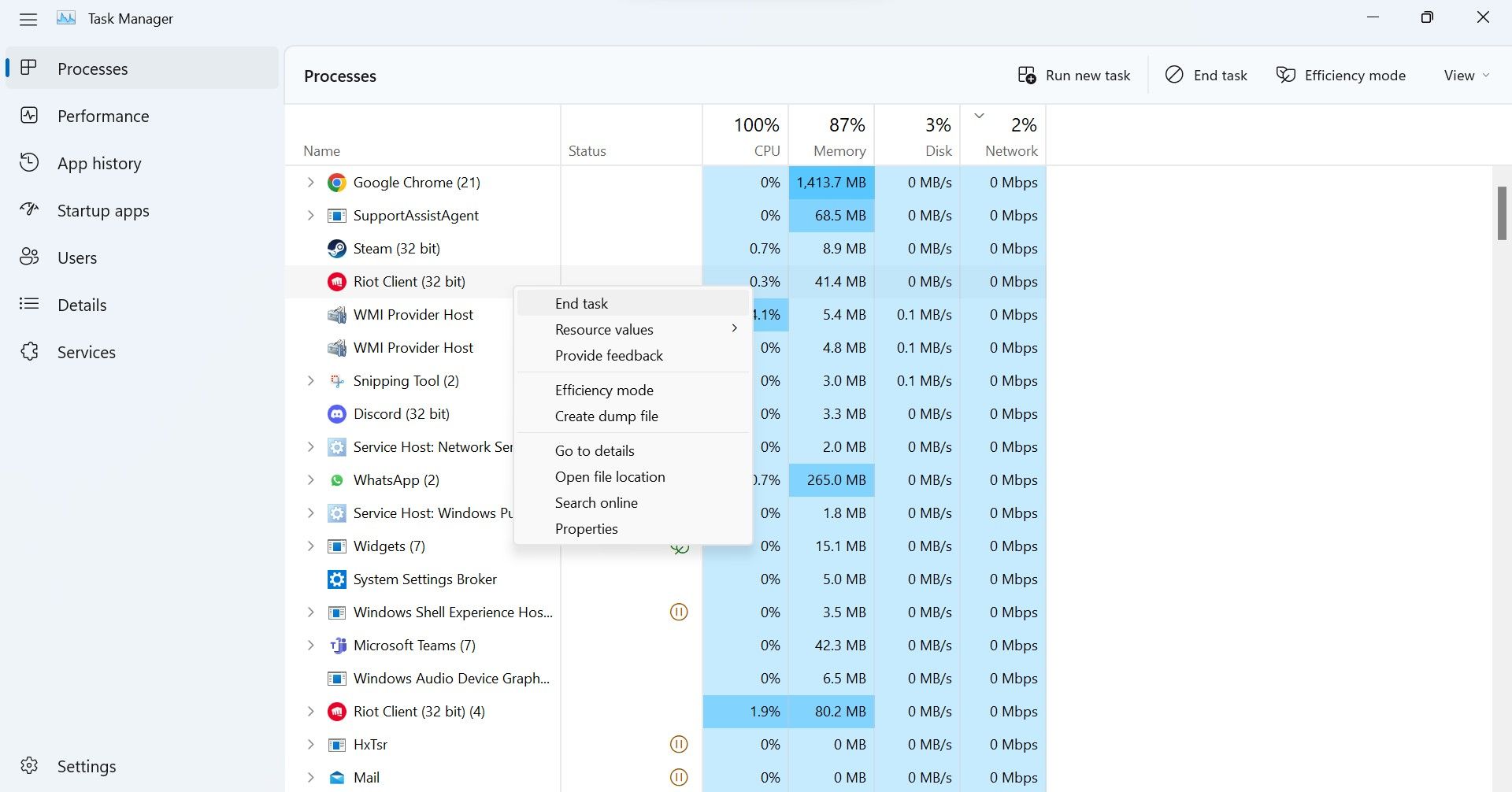Viewport: 1512px width, 792px height.
Task: Click the End task toolbar button
Action: tap(1206, 75)
